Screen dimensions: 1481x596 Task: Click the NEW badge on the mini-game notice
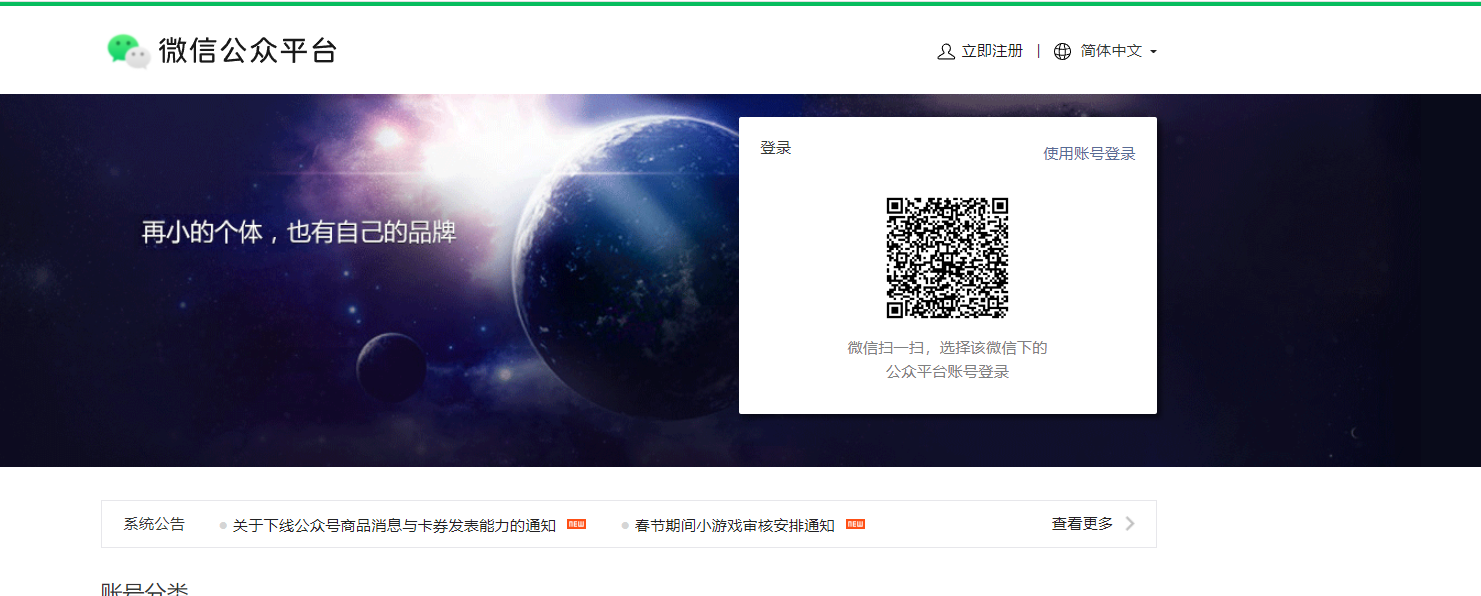tap(855, 523)
